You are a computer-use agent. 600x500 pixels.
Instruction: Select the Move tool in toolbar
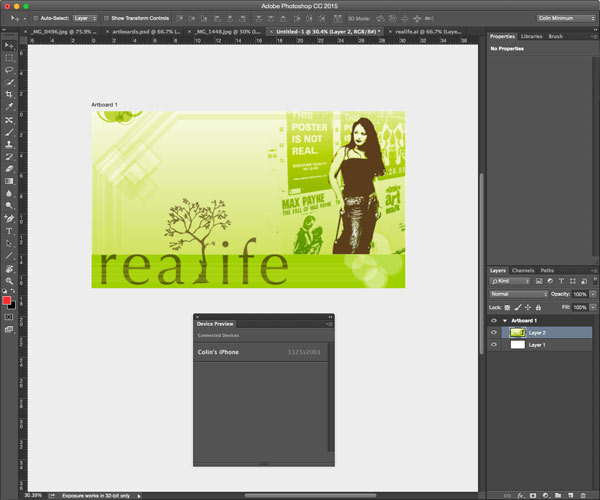click(9, 46)
